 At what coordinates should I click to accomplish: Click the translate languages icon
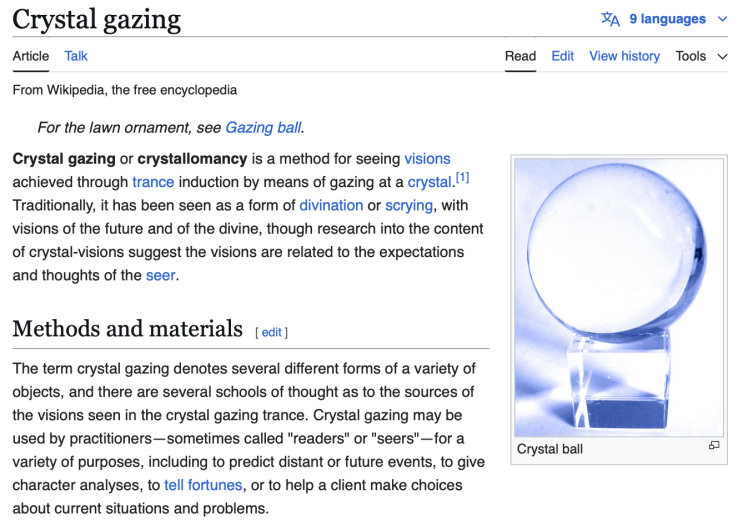(x=610, y=19)
